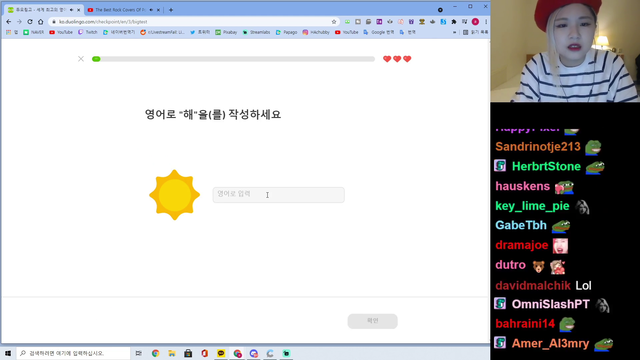Click the first red heart life icon
The width and height of the screenshot is (640, 360).
click(x=387, y=59)
